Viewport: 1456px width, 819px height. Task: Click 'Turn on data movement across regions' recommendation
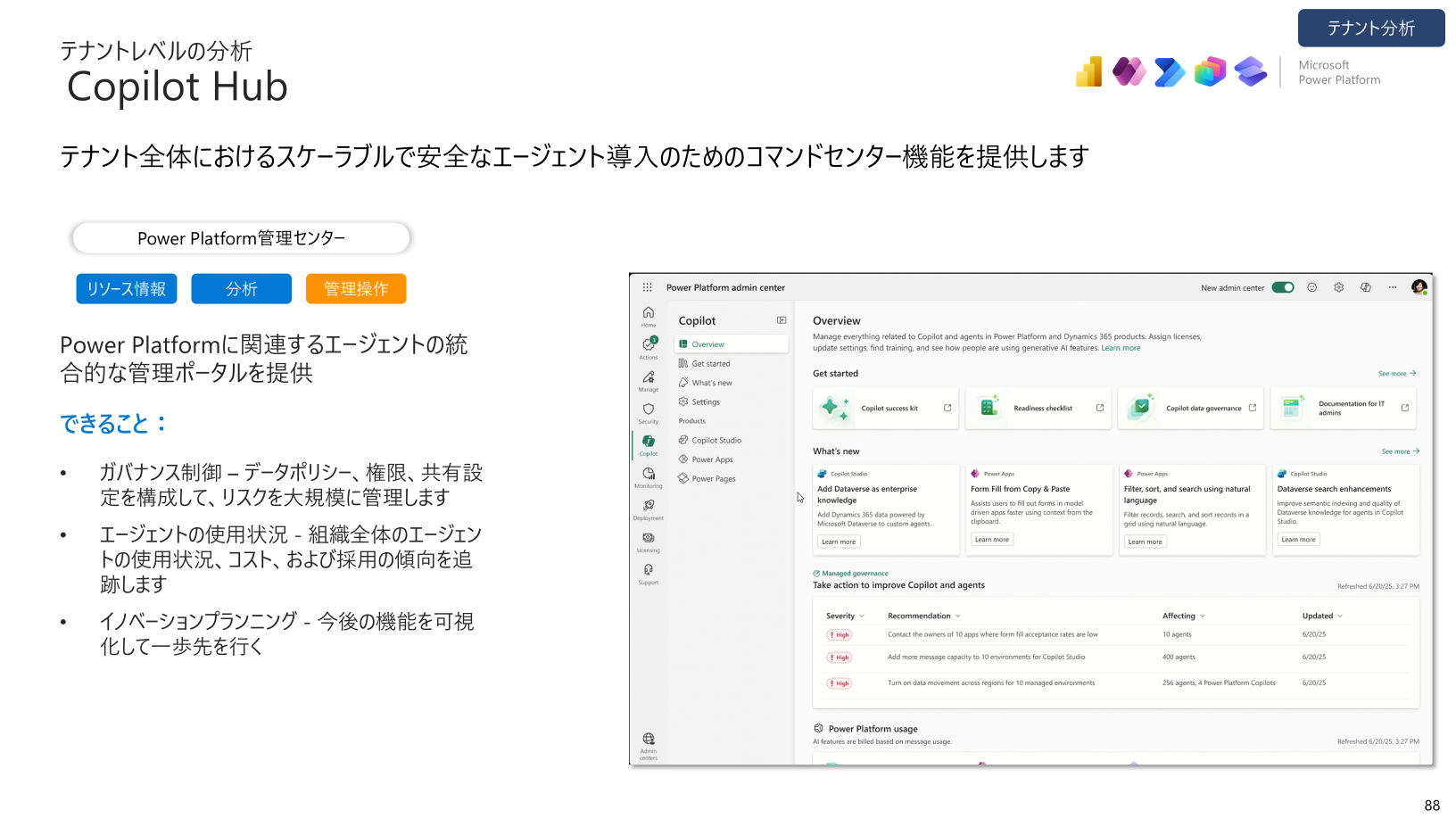click(x=991, y=682)
